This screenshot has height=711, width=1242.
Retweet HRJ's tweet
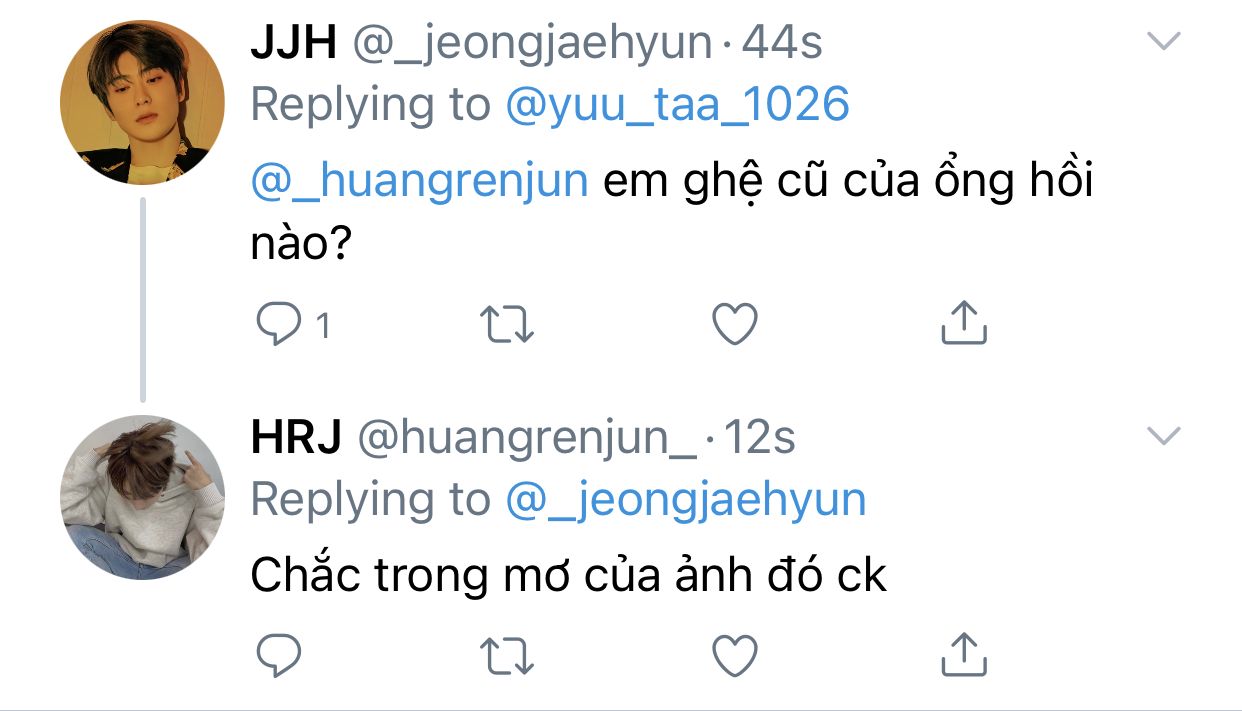507,655
